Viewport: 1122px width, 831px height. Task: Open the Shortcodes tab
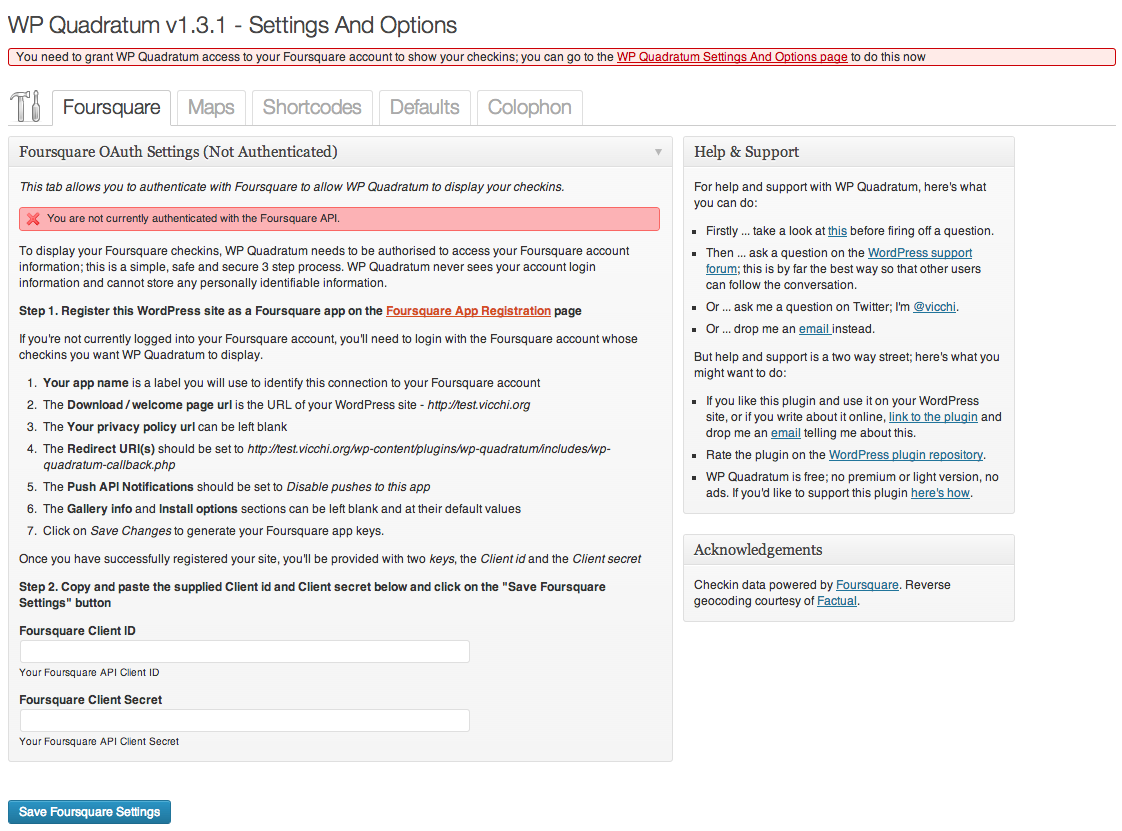(312, 107)
